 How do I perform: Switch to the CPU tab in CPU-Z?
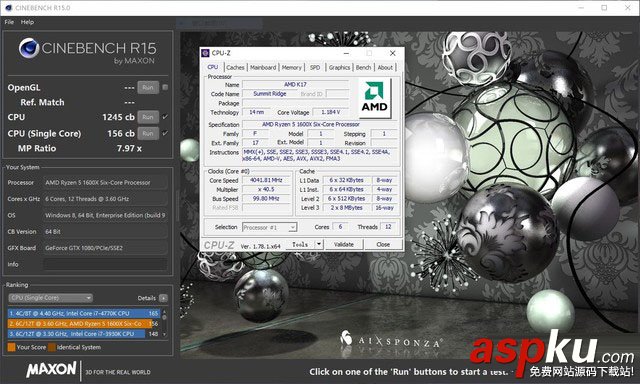[x=213, y=67]
